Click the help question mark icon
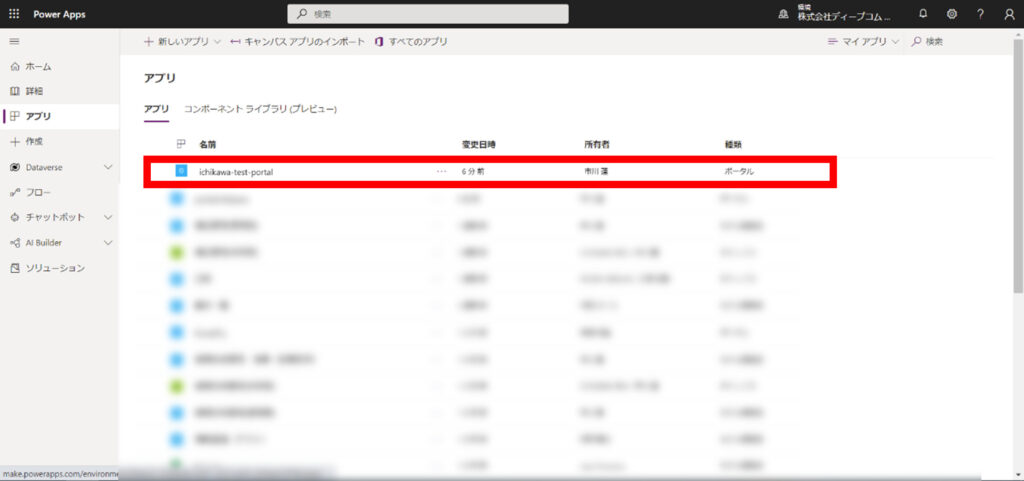Image resolution: width=1024 pixels, height=481 pixels. coord(980,14)
